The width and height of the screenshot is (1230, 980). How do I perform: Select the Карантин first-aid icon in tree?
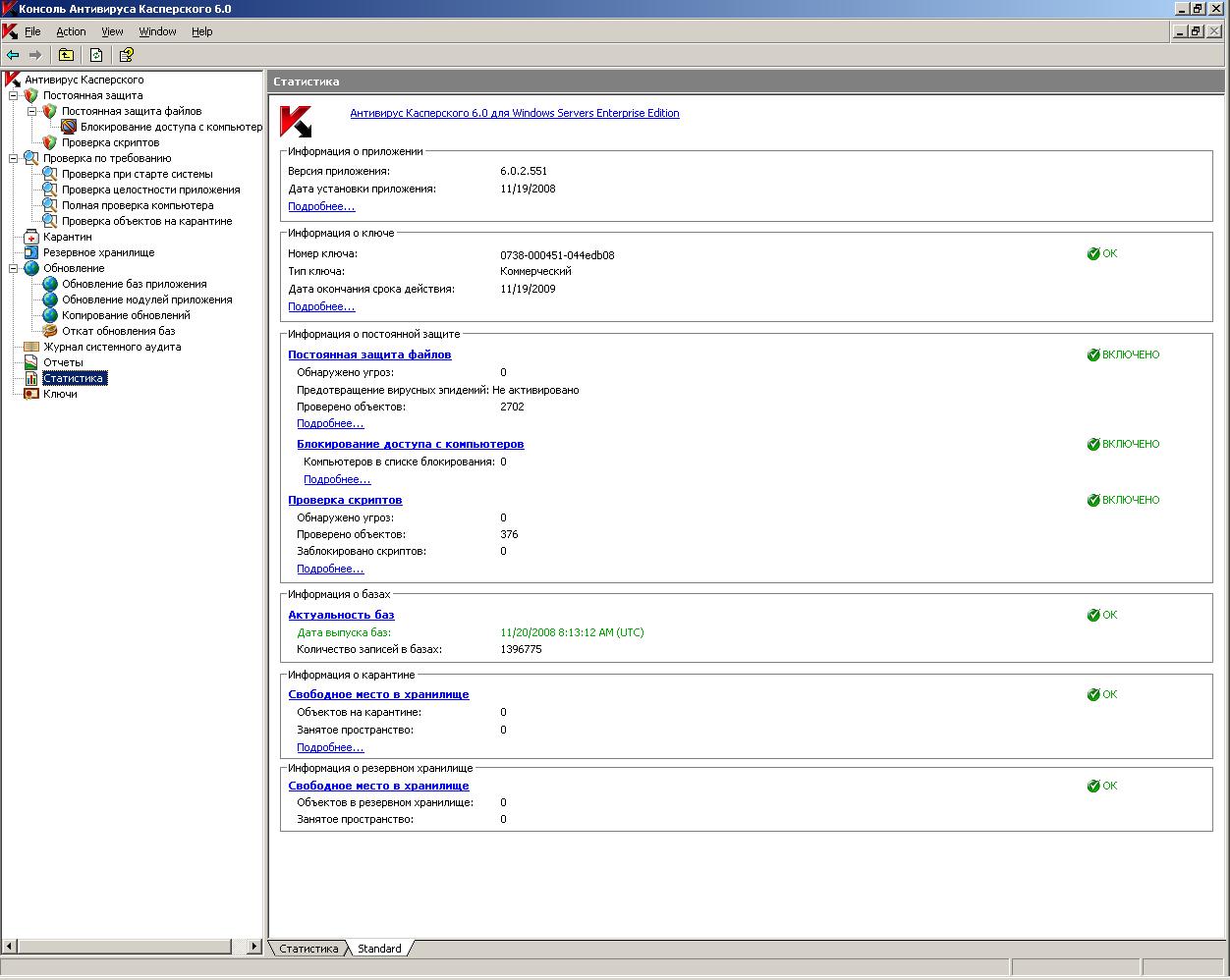coord(31,237)
